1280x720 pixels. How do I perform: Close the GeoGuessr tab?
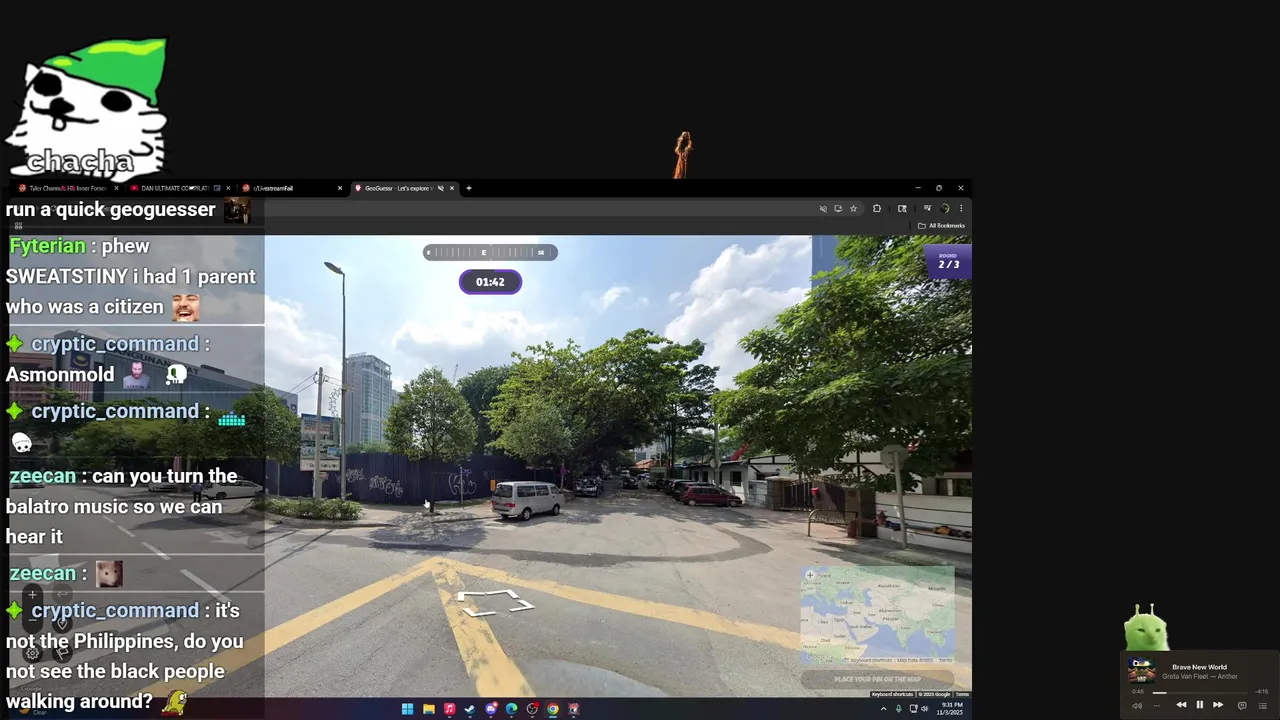tap(452, 188)
